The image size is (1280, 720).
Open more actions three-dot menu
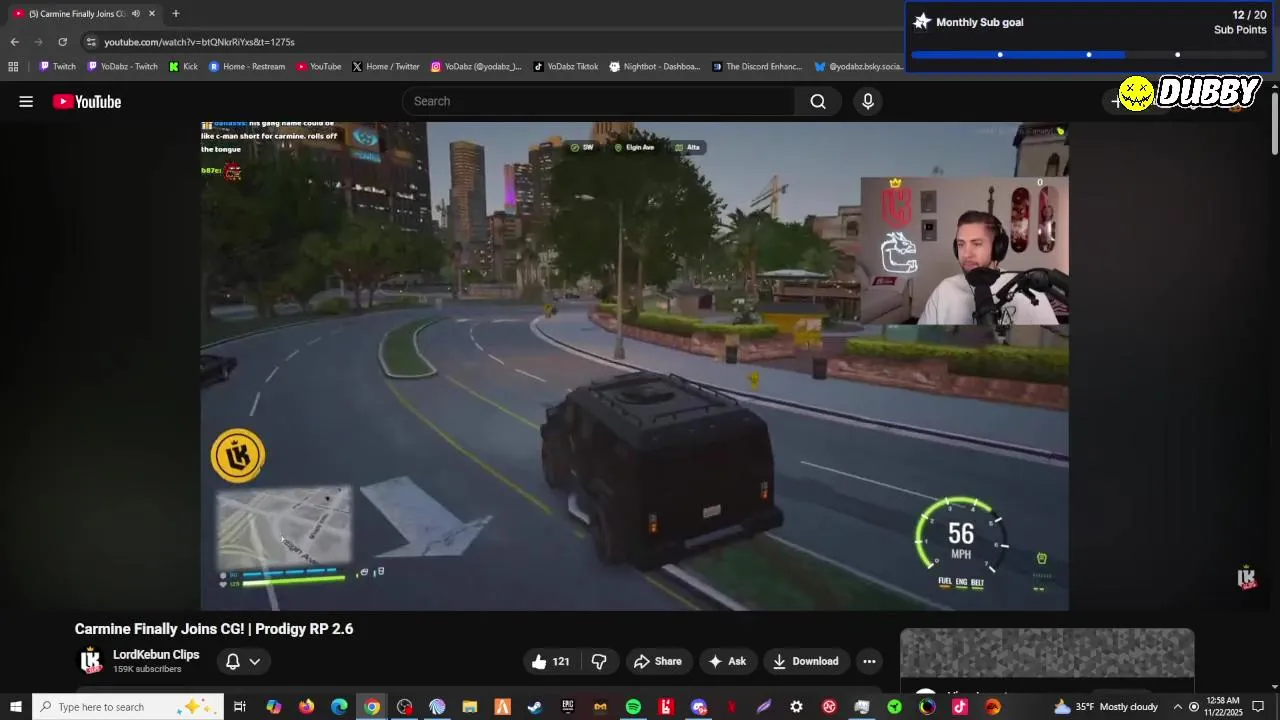click(869, 661)
